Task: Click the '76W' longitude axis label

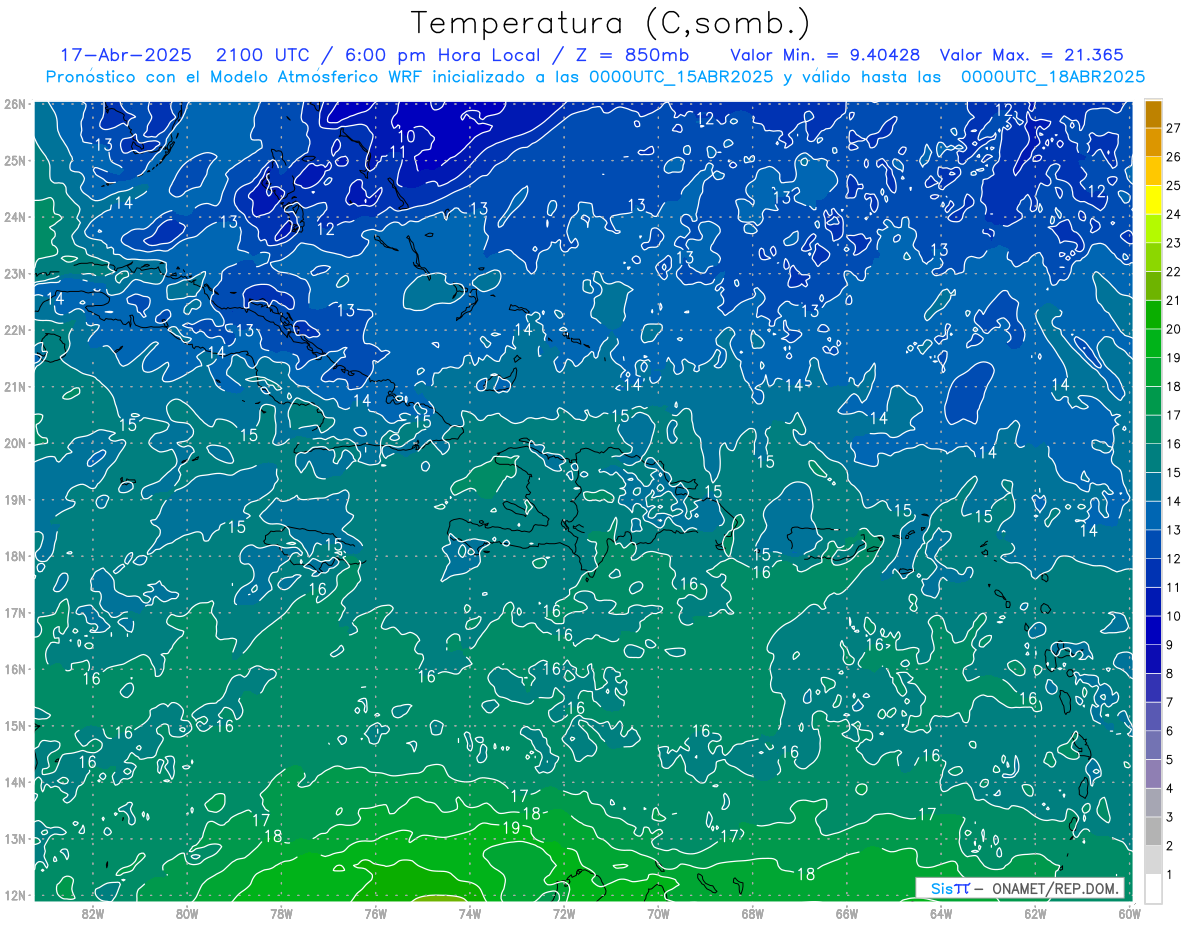Action: 375,912
